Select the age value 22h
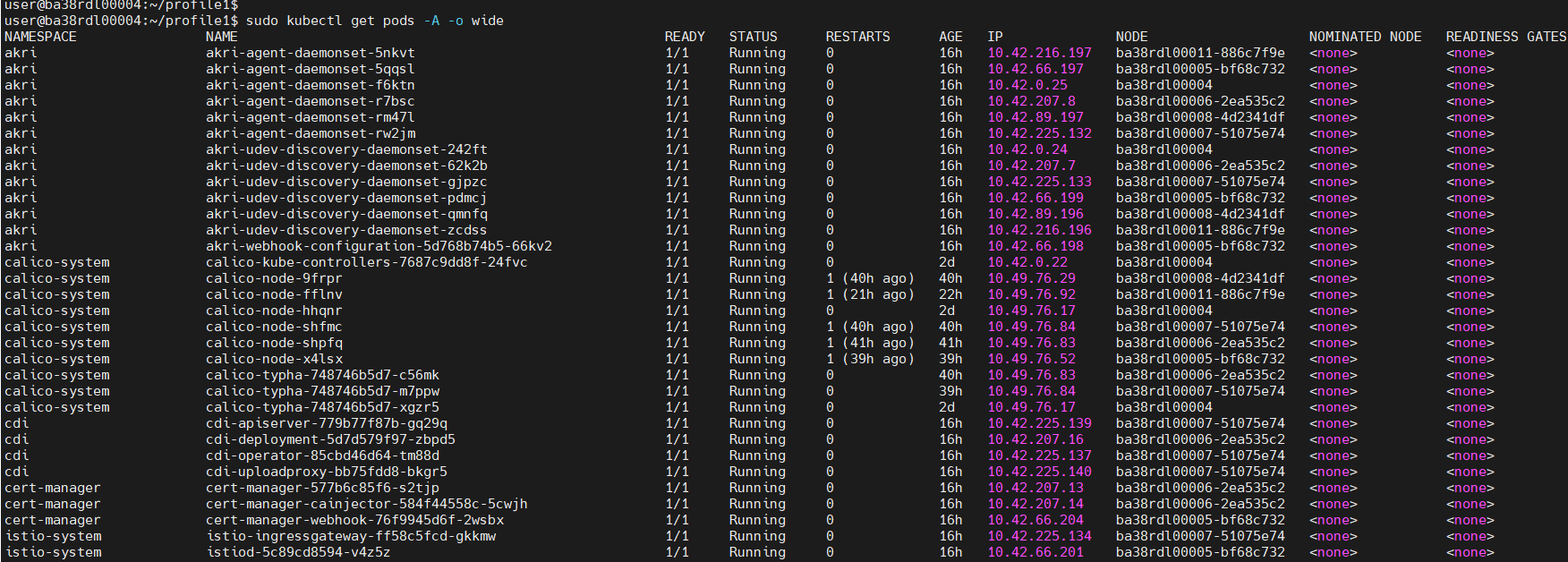The height and width of the screenshot is (562, 1568). click(x=950, y=294)
